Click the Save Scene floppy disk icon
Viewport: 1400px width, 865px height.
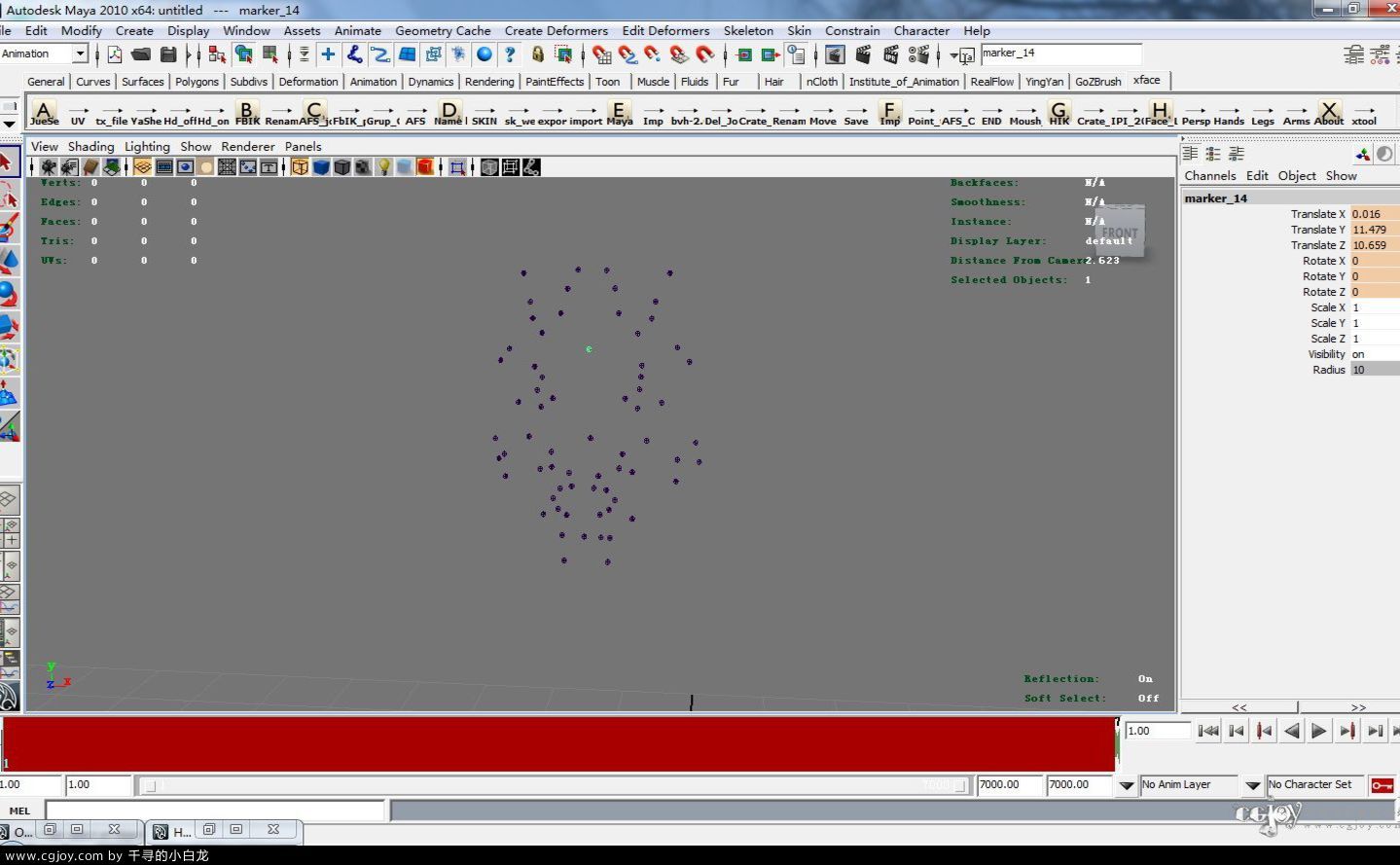pos(168,54)
